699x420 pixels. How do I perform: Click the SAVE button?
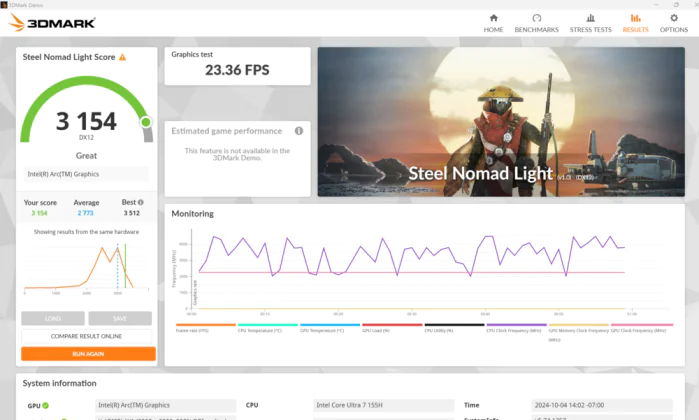pos(120,318)
